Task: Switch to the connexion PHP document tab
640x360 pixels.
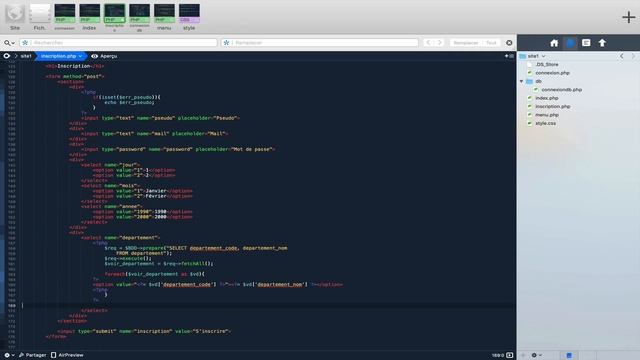Action: (x=64, y=16)
